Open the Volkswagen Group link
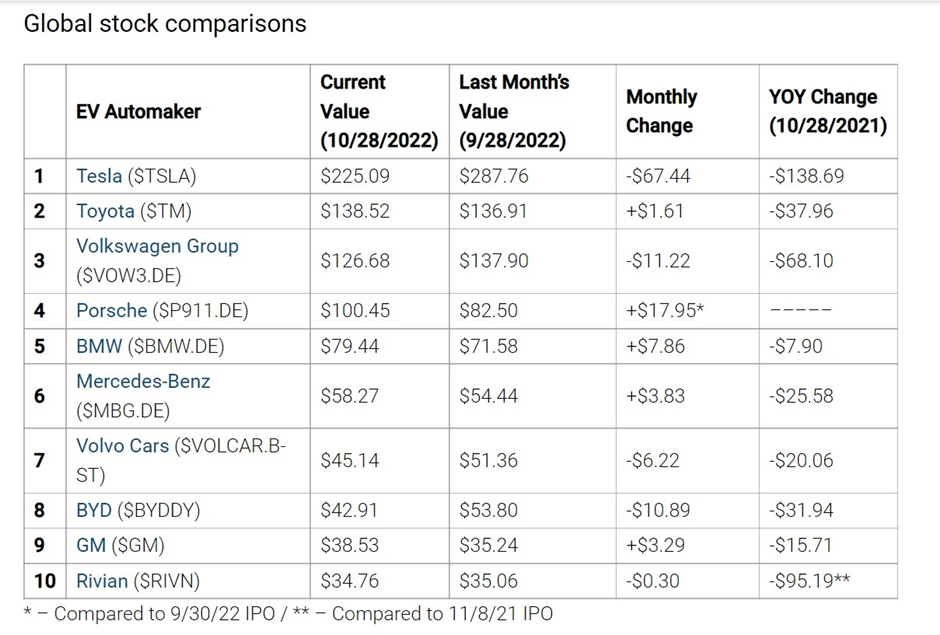The image size is (940, 635). [157, 246]
